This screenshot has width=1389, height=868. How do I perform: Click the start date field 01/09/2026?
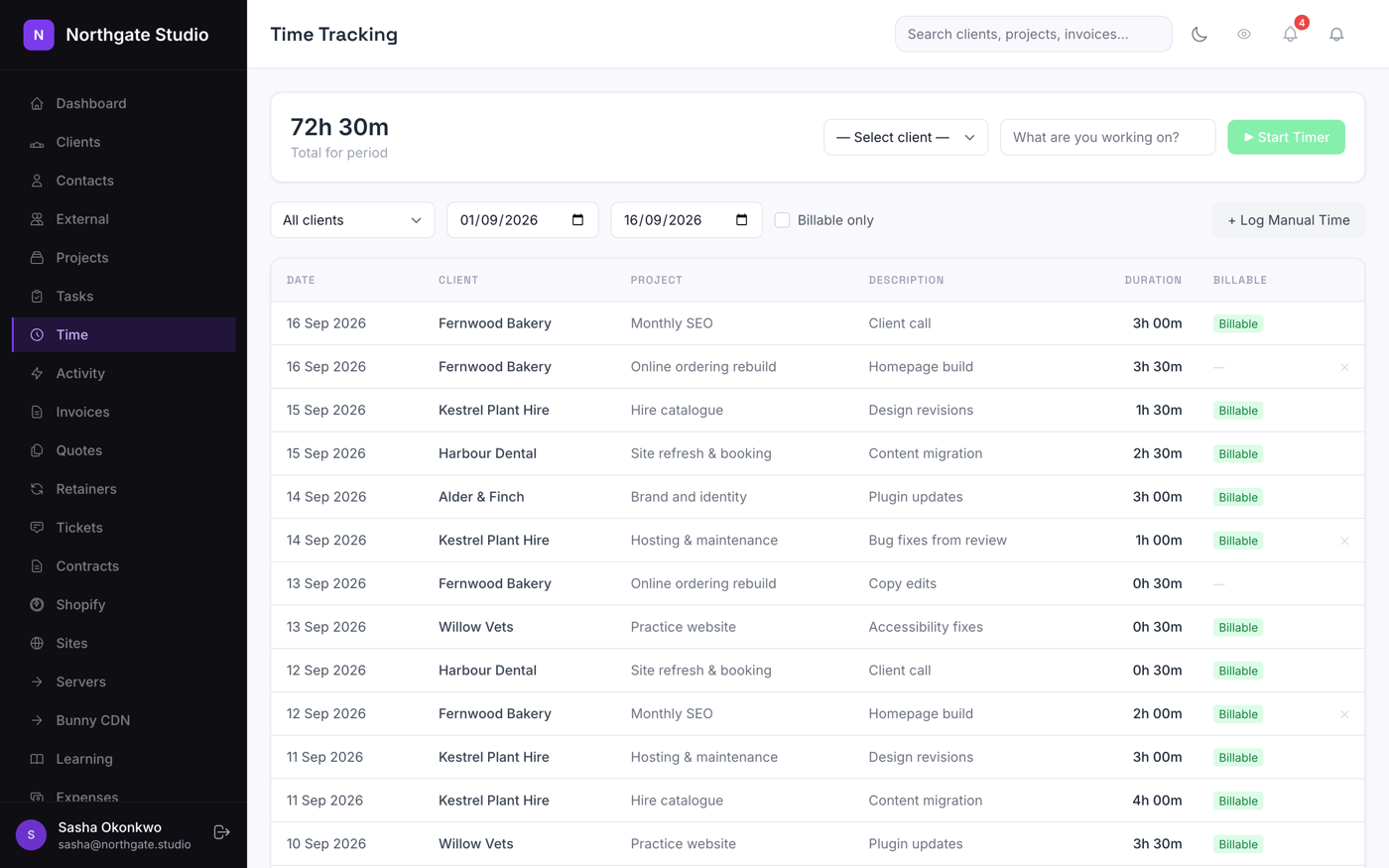[523, 220]
